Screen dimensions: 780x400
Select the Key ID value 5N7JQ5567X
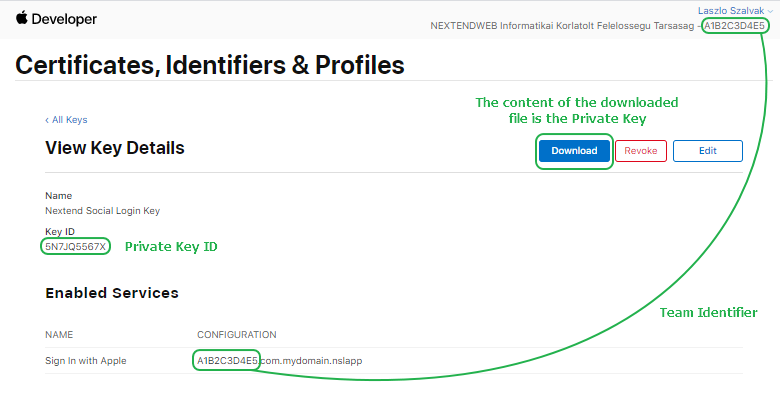point(76,246)
